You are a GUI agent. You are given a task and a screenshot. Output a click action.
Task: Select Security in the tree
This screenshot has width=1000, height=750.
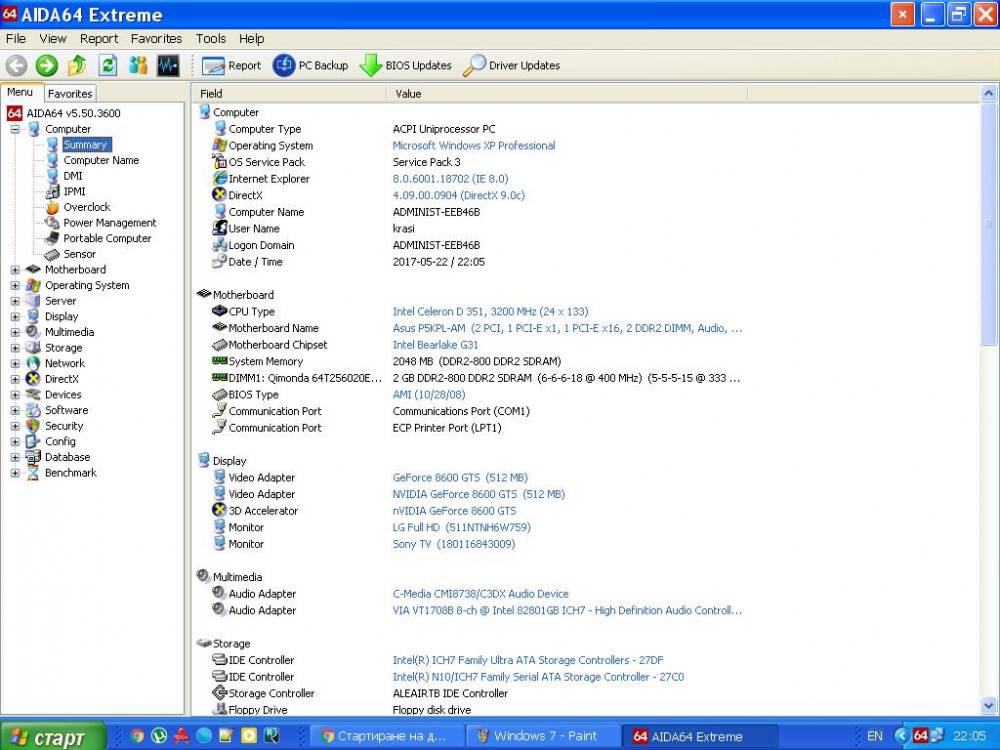click(x=64, y=426)
